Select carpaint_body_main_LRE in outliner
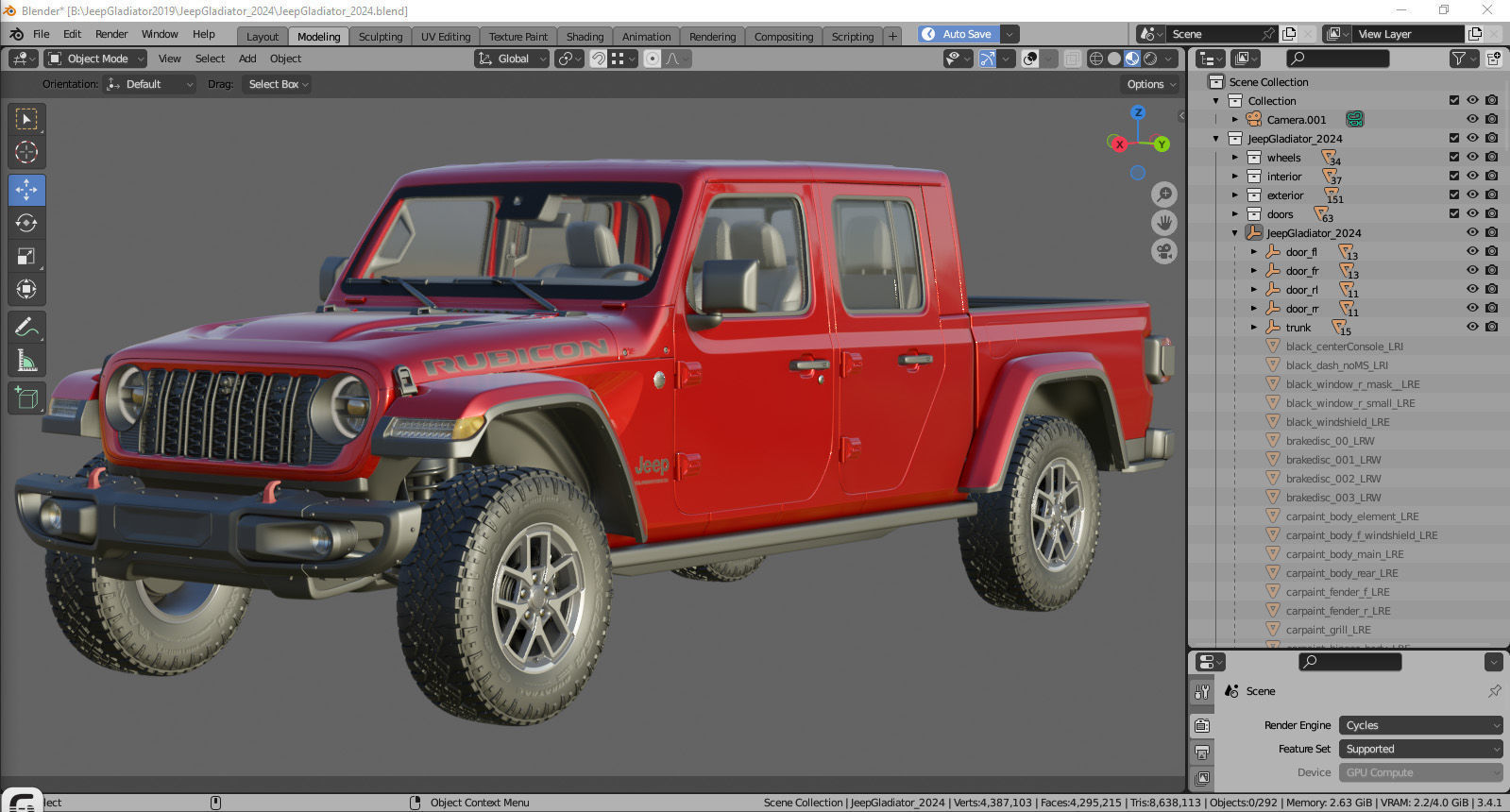This screenshot has height=812, width=1510. click(x=1344, y=554)
